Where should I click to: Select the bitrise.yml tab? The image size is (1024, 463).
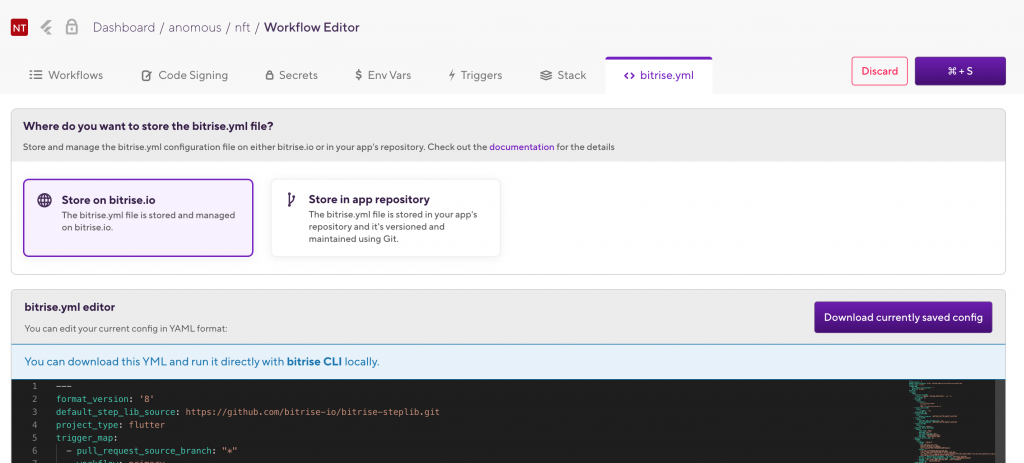click(x=658, y=75)
